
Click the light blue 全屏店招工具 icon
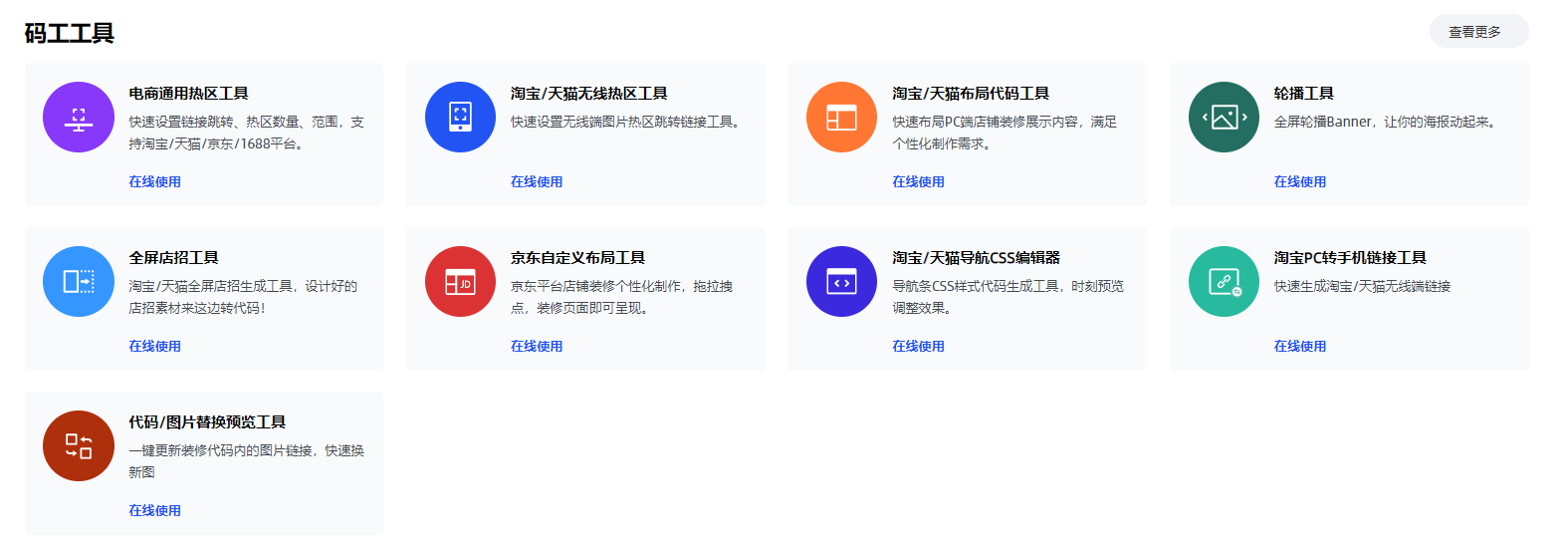click(79, 282)
